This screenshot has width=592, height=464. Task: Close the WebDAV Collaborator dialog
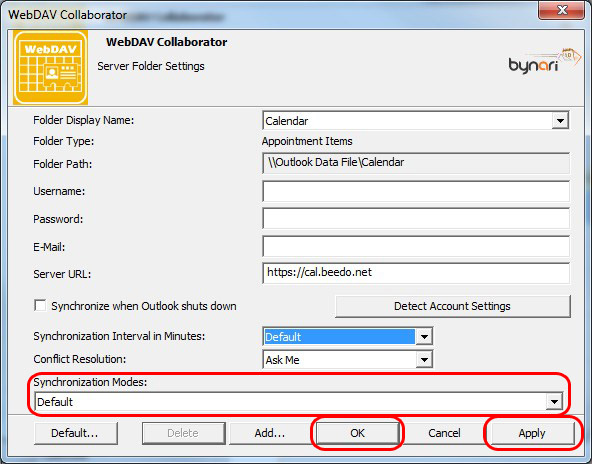561,10
